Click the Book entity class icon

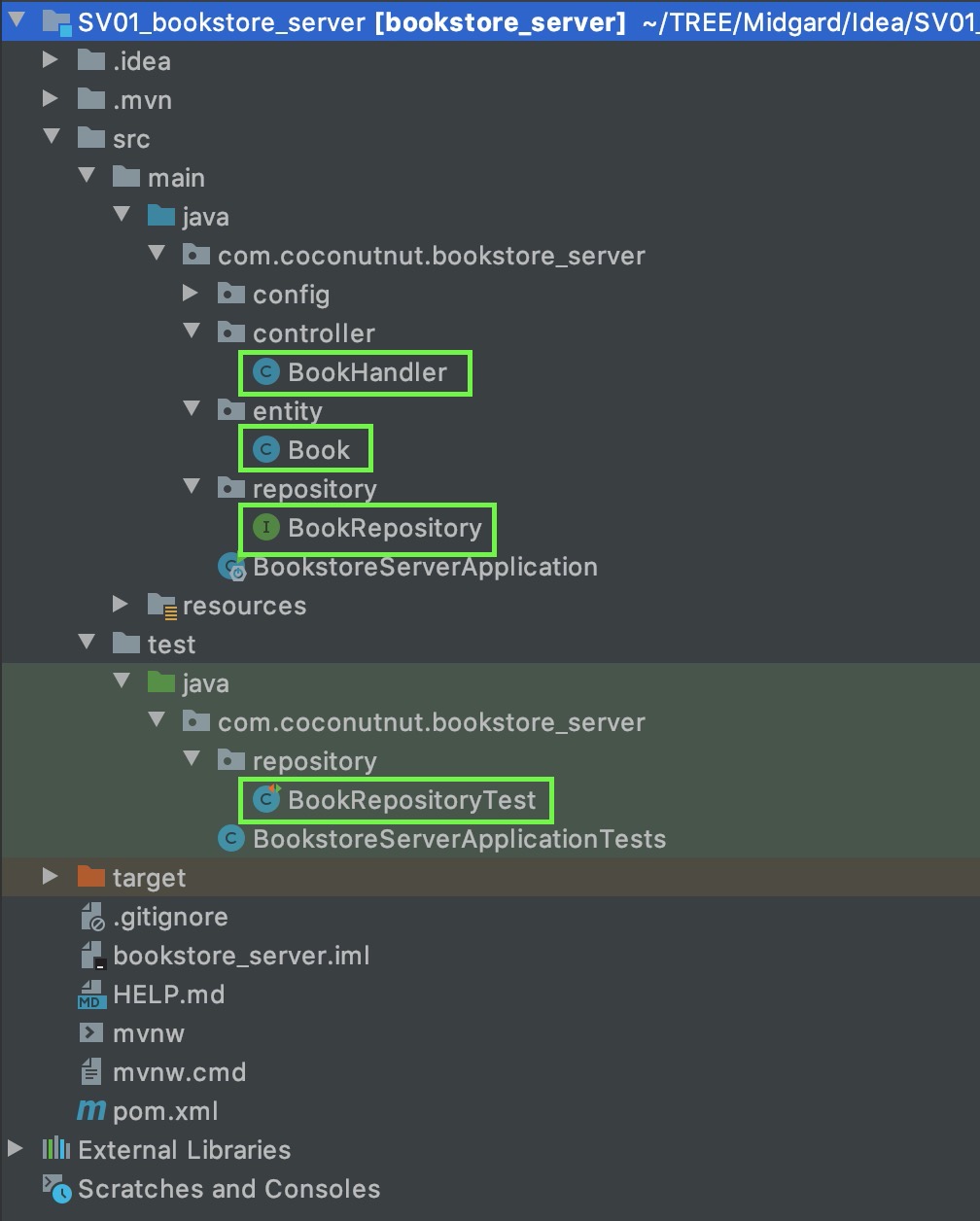[265, 450]
